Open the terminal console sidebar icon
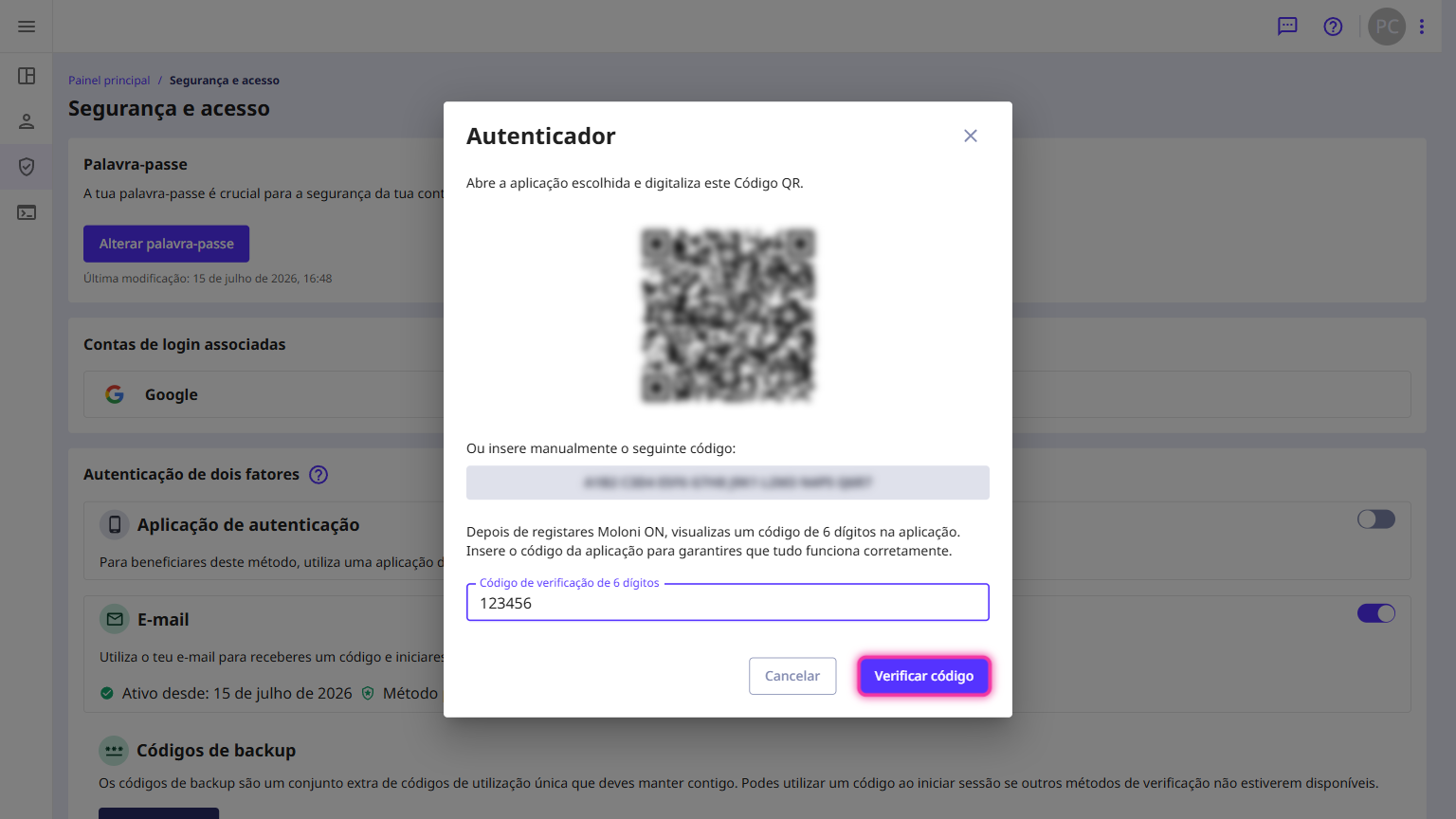The width and height of the screenshot is (1456, 819). [x=27, y=212]
